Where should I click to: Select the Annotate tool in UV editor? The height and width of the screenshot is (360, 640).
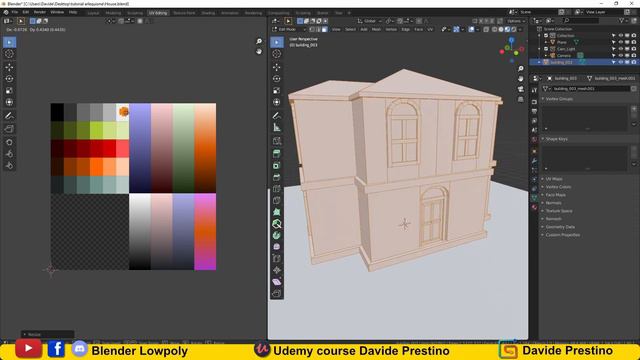coord(9,116)
